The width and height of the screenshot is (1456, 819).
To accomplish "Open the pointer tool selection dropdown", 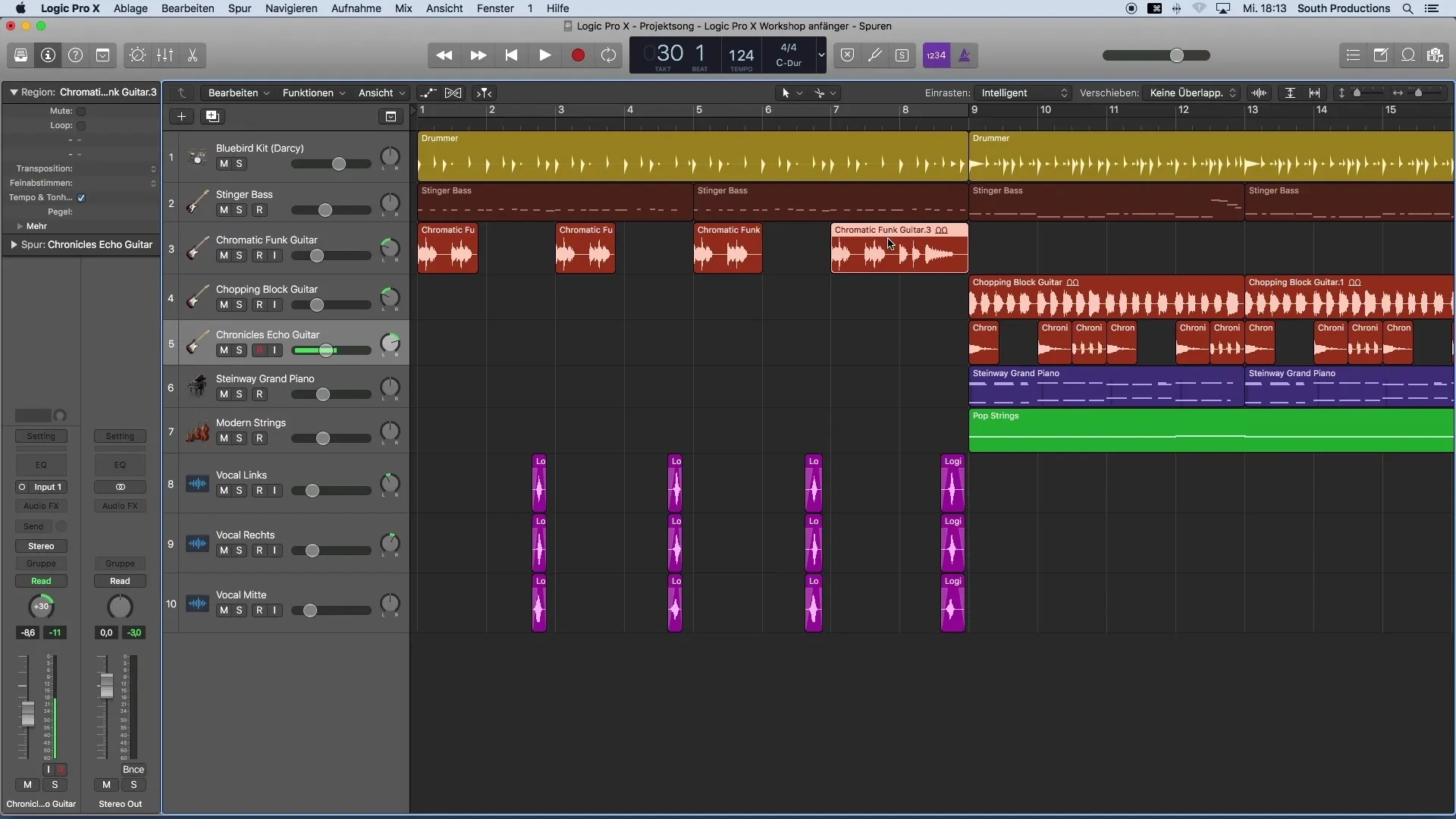I will [791, 93].
